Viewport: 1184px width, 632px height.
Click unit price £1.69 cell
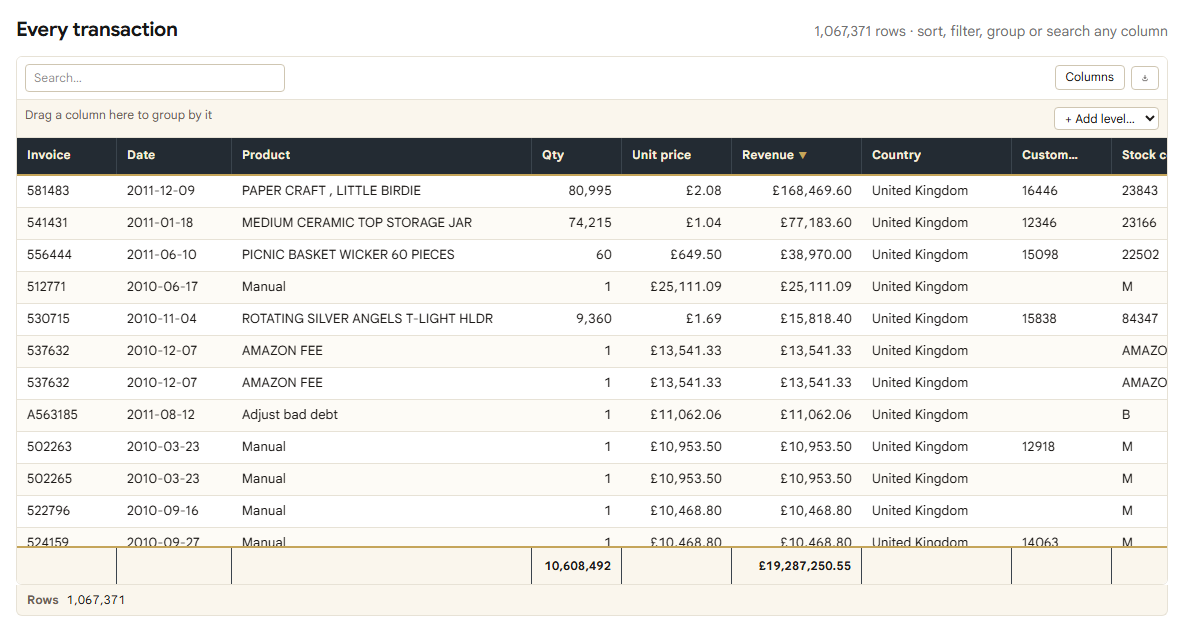click(x=677, y=319)
